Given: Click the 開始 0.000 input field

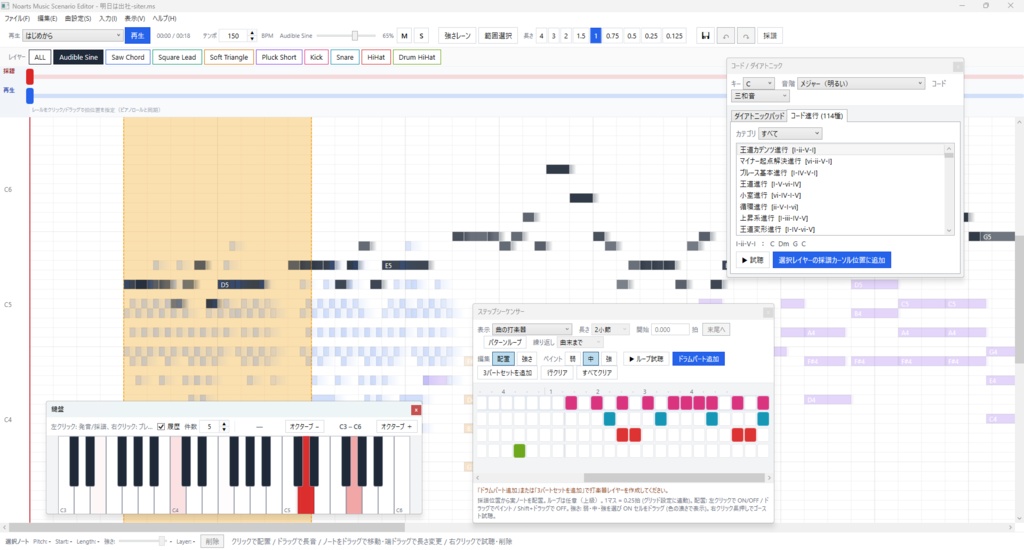Looking at the screenshot, I should click(x=669, y=329).
